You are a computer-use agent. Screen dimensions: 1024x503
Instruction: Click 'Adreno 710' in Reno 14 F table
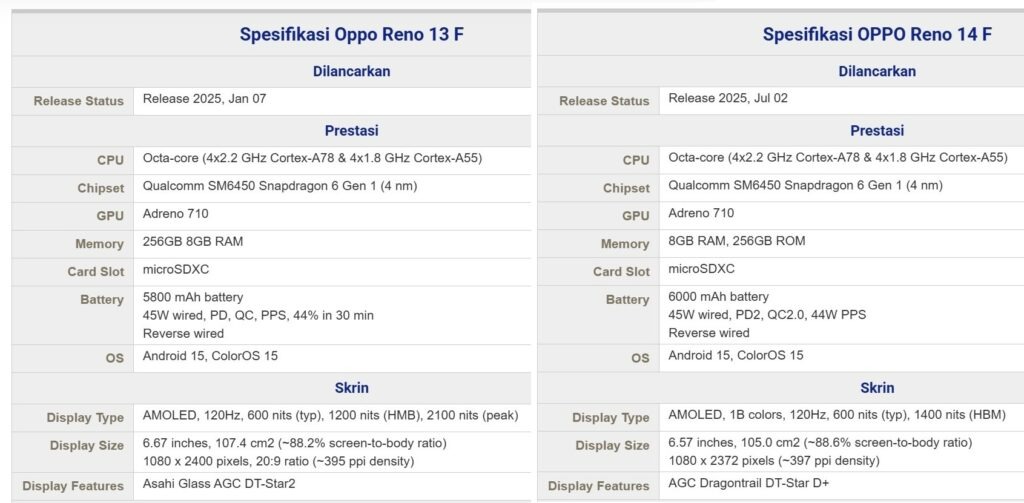tap(701, 214)
